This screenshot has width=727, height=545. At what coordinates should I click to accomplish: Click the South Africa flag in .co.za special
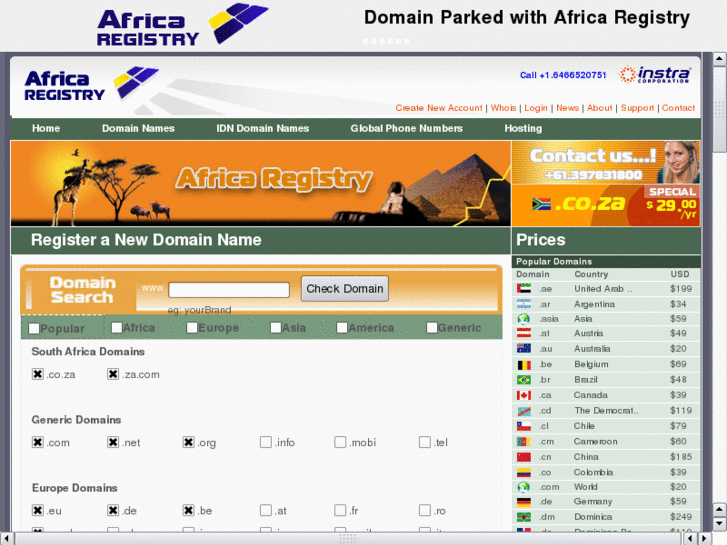[541, 204]
